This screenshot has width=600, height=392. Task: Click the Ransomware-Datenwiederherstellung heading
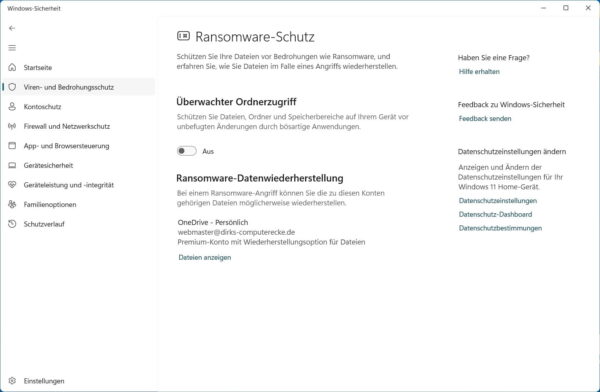point(260,178)
